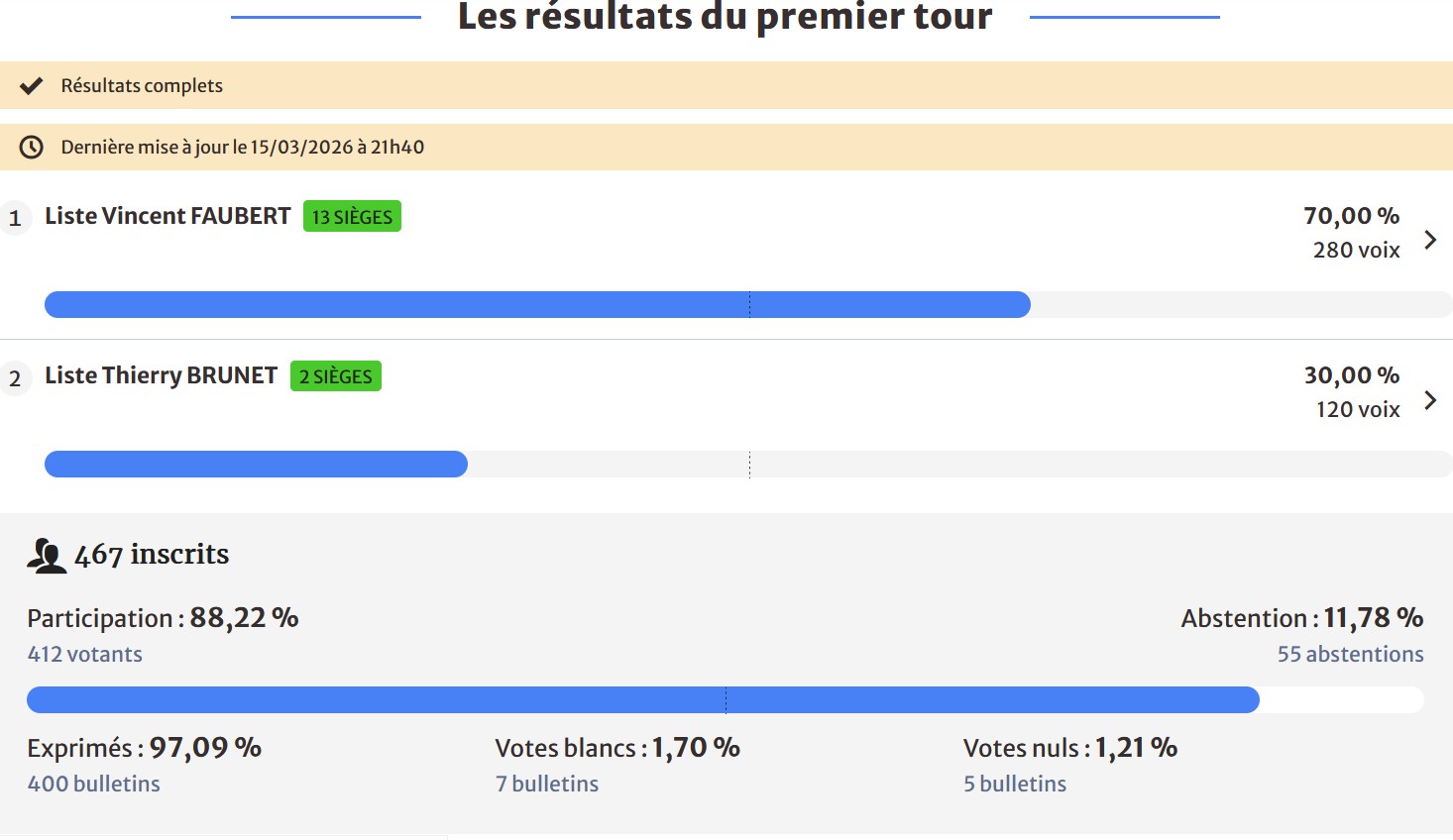Click the Les résultats du premier tour heading
This screenshot has width=1453, height=840.
click(x=725, y=17)
